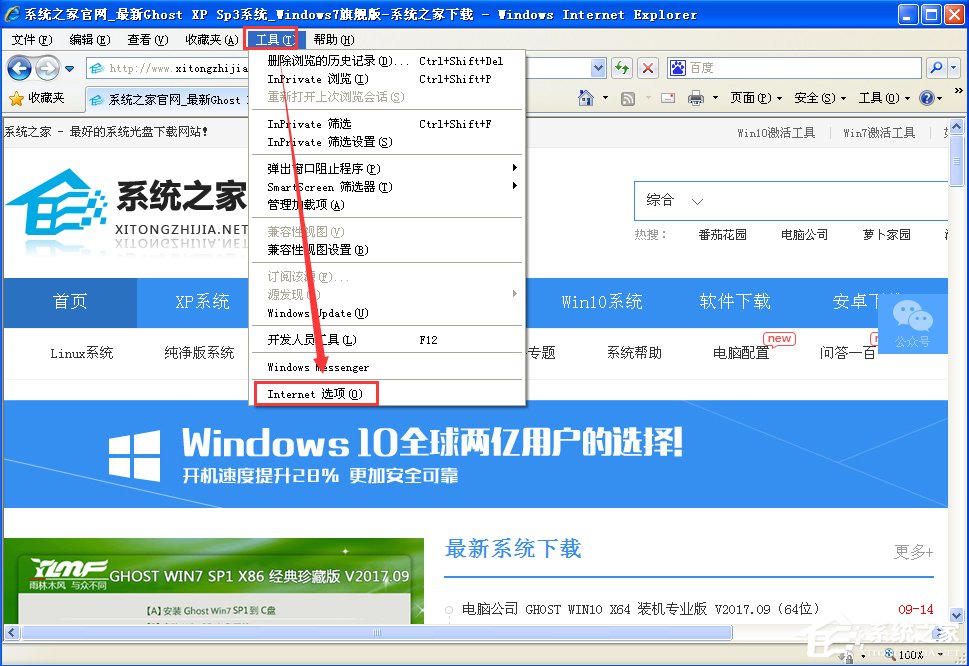Click the Favorites star icon
Viewport: 969px width, 666px height.
click(x=18, y=98)
